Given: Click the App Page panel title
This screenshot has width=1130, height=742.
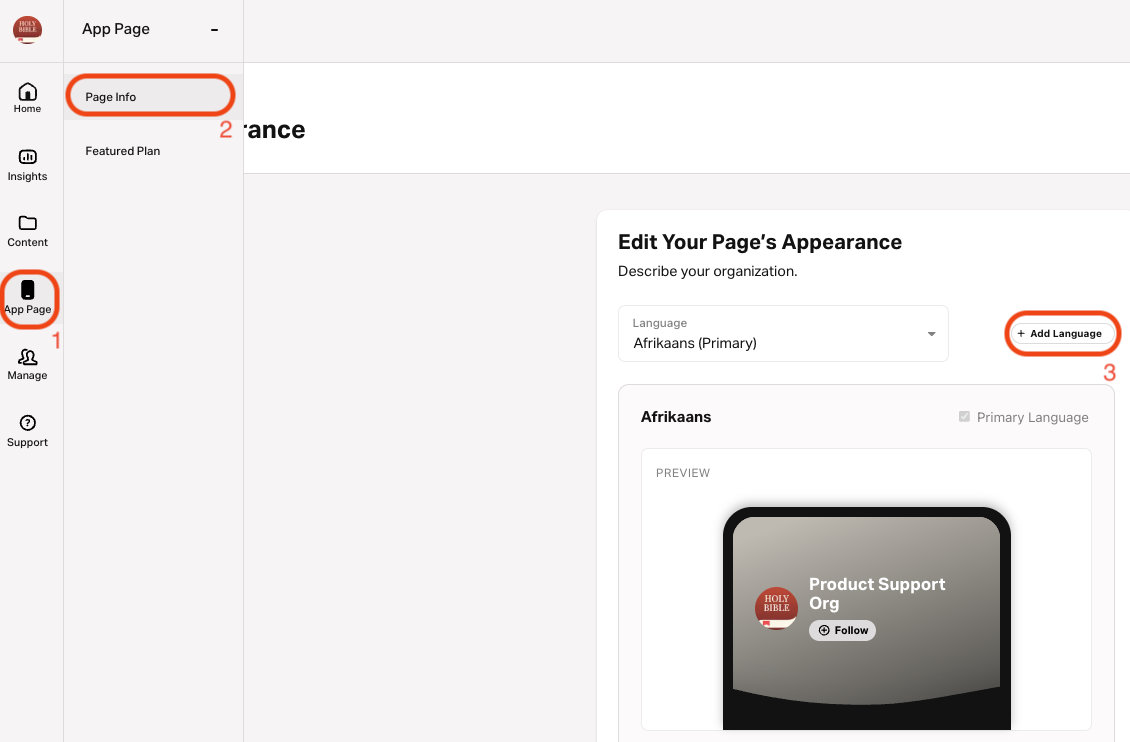Looking at the screenshot, I should tap(116, 30).
